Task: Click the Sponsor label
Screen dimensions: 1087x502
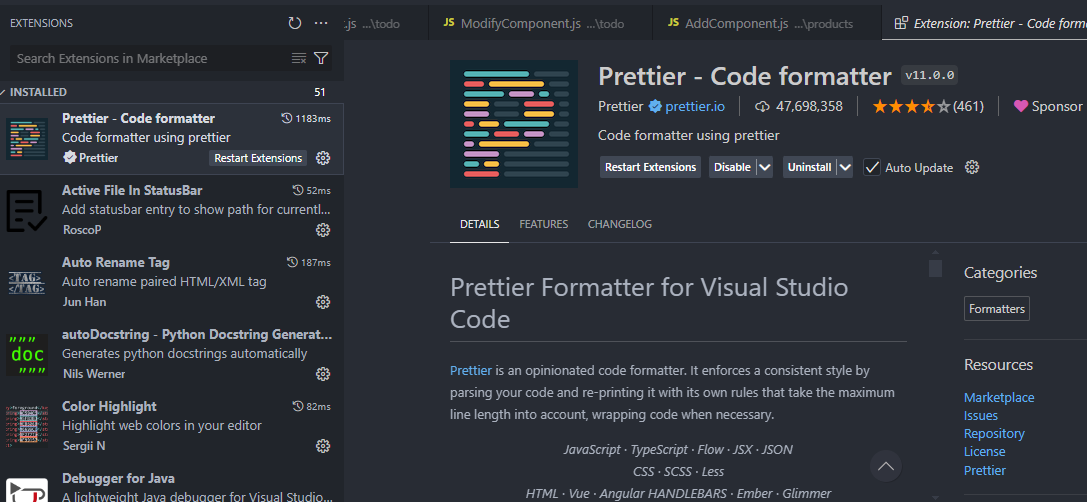Action: (1057, 106)
